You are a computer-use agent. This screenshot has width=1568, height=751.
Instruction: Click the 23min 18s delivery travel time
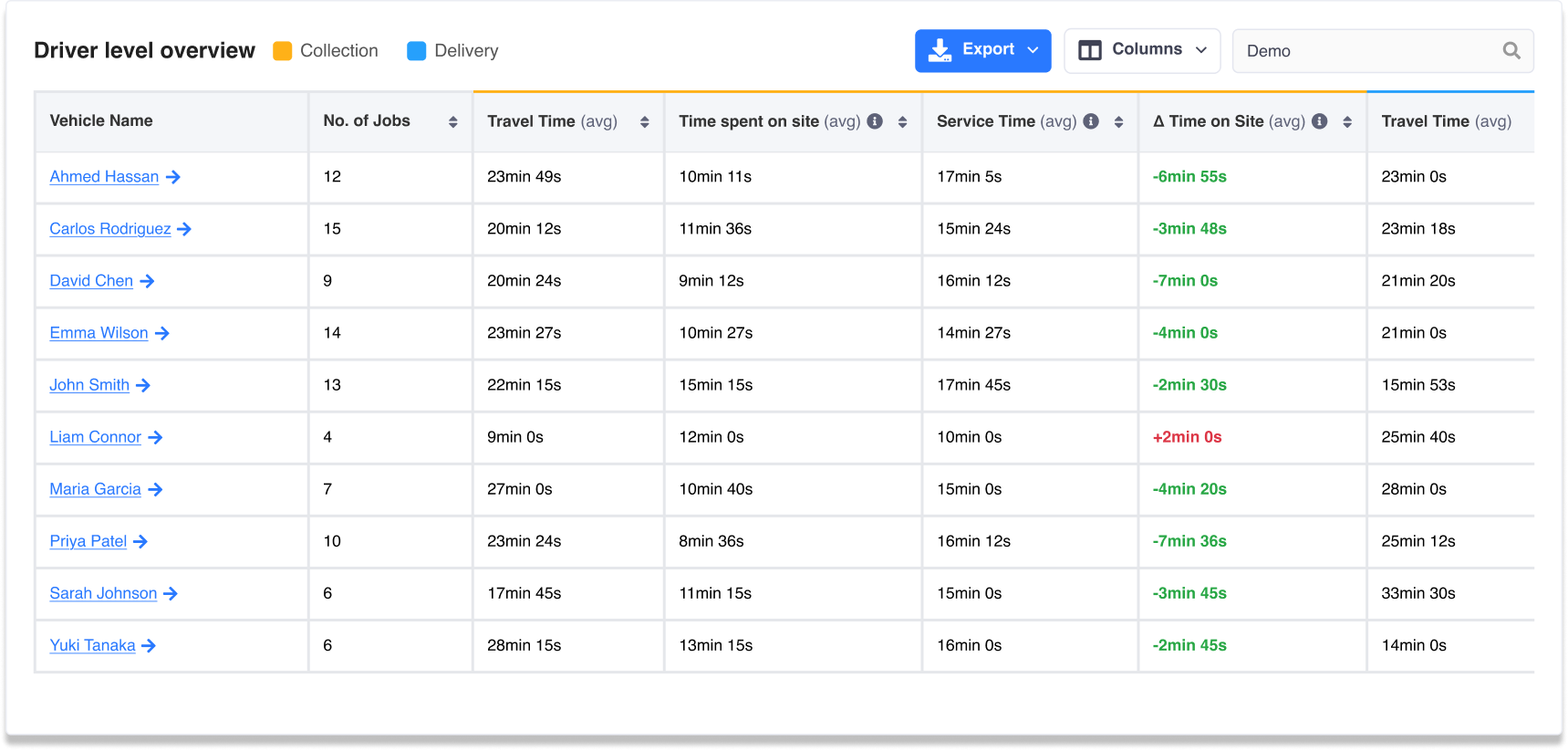pyautogui.click(x=1418, y=229)
